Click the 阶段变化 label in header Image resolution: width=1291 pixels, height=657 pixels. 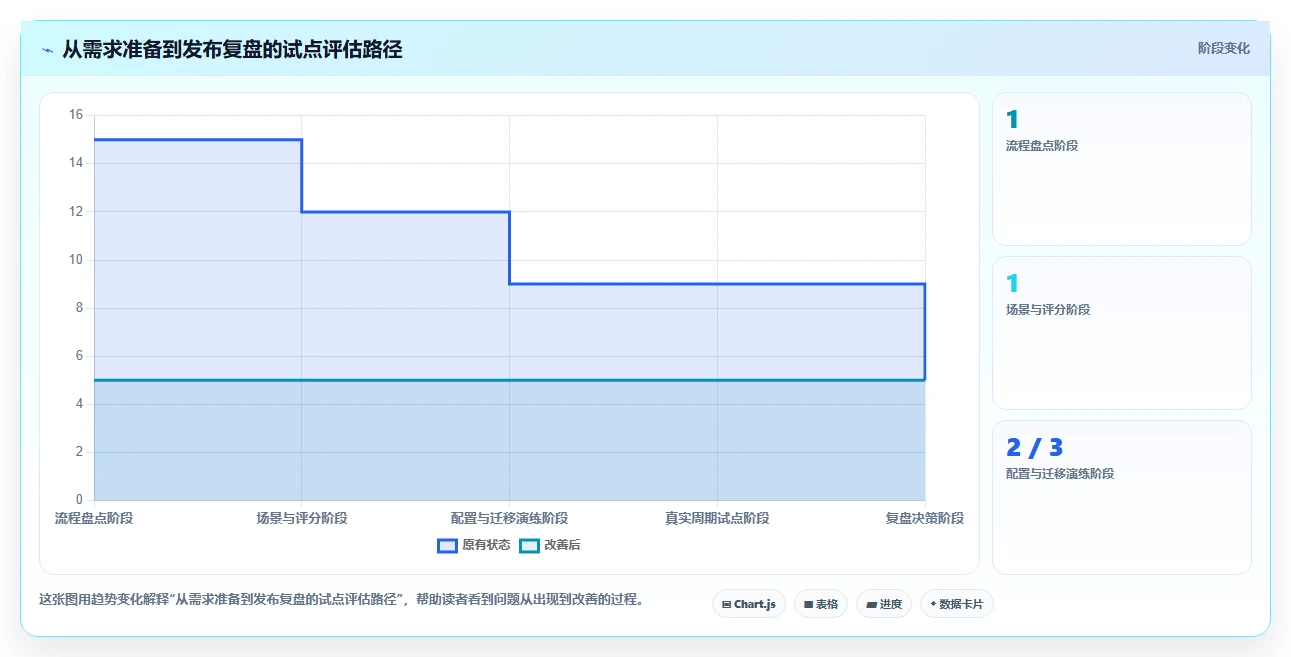point(1223,48)
